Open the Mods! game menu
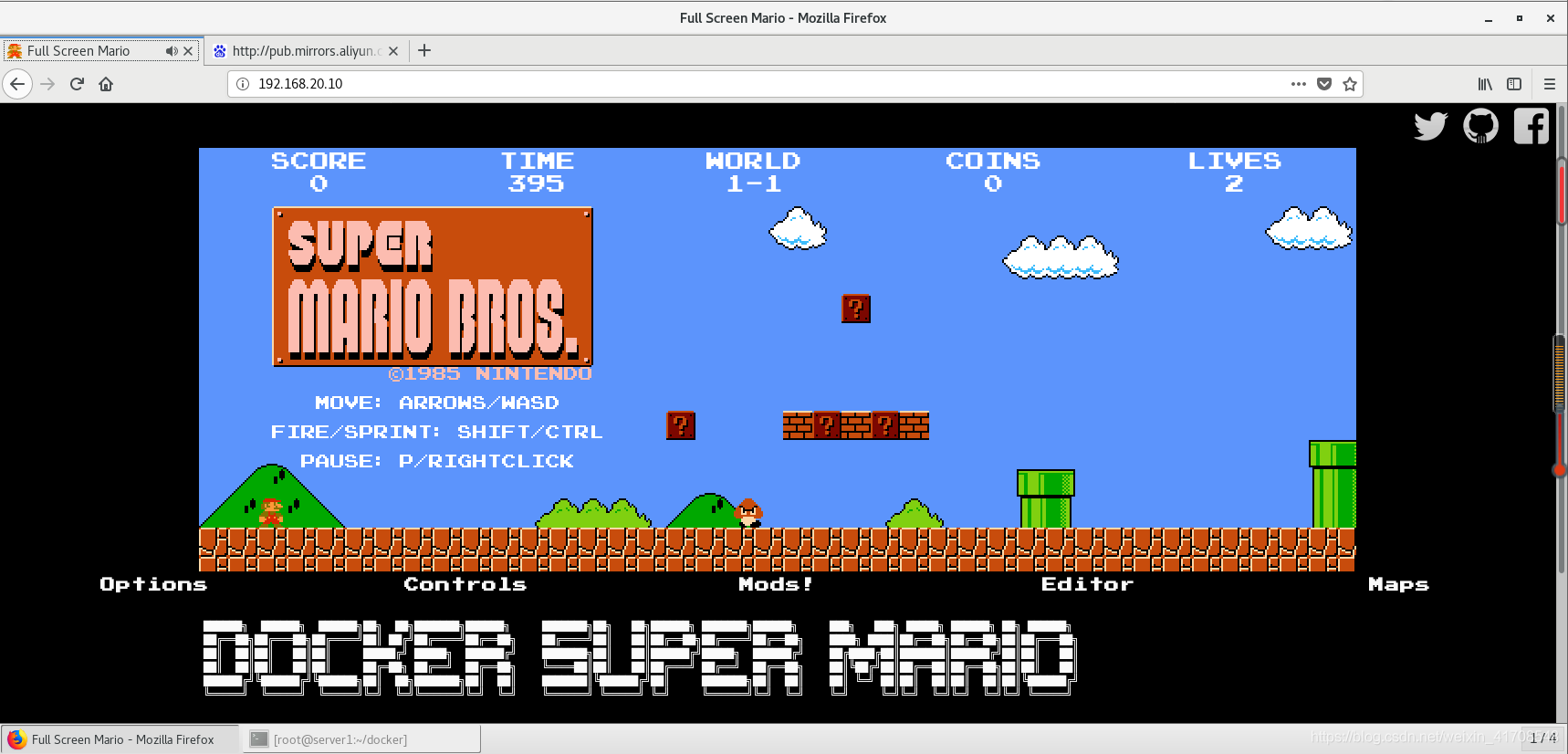The height and width of the screenshot is (754, 1568). [776, 584]
